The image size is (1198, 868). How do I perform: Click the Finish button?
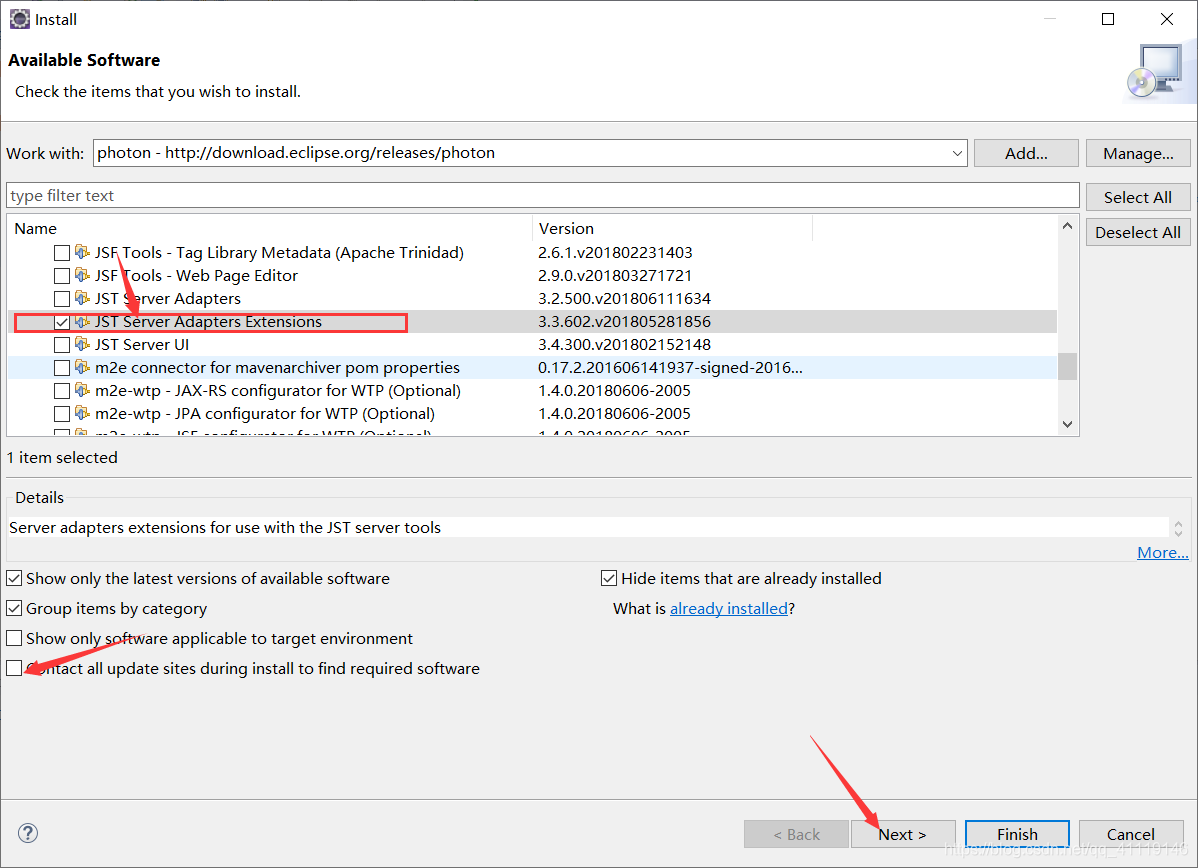[1017, 834]
